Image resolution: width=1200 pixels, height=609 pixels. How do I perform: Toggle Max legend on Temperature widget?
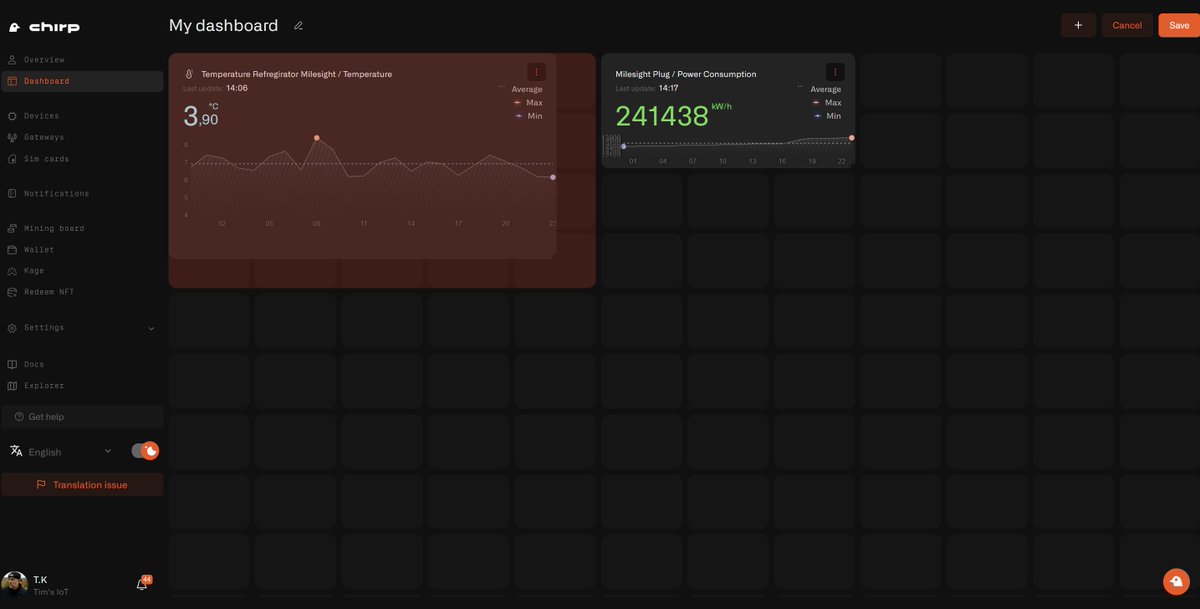(x=528, y=103)
